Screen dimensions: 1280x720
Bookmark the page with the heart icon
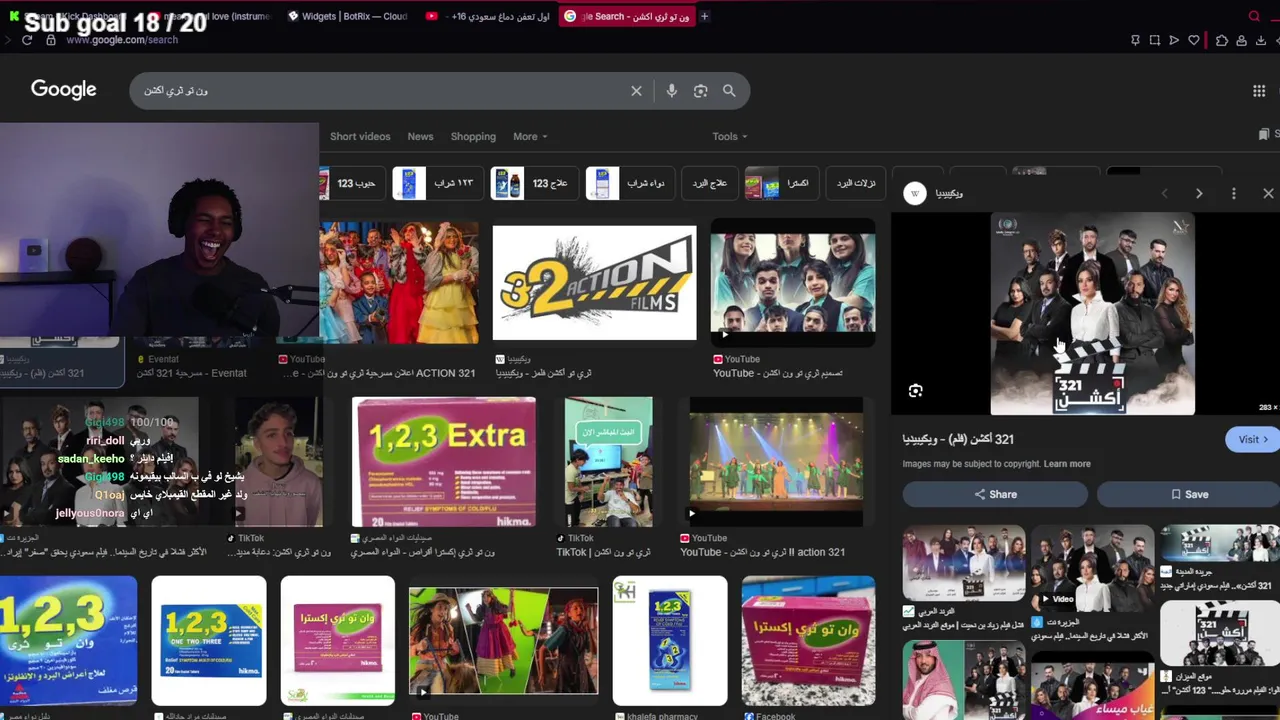[x=1194, y=40]
